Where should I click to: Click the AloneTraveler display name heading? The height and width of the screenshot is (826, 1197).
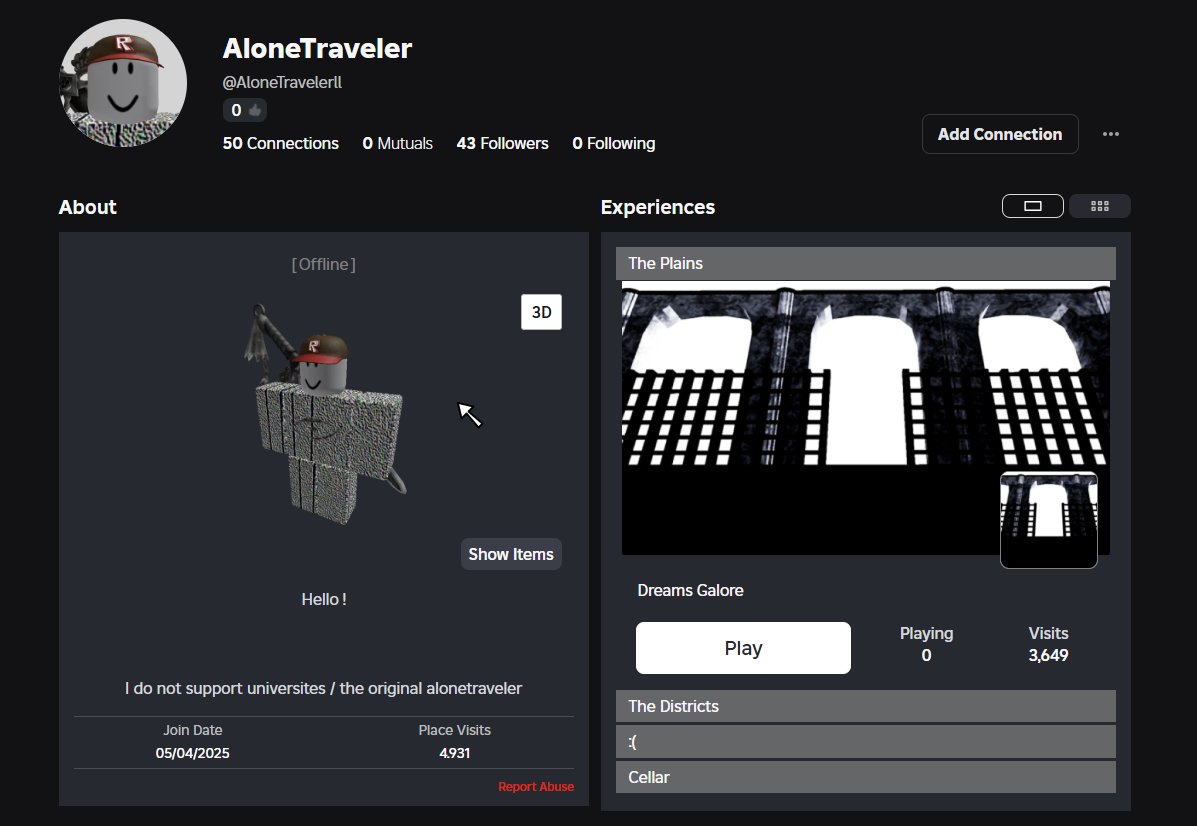pyautogui.click(x=317, y=48)
